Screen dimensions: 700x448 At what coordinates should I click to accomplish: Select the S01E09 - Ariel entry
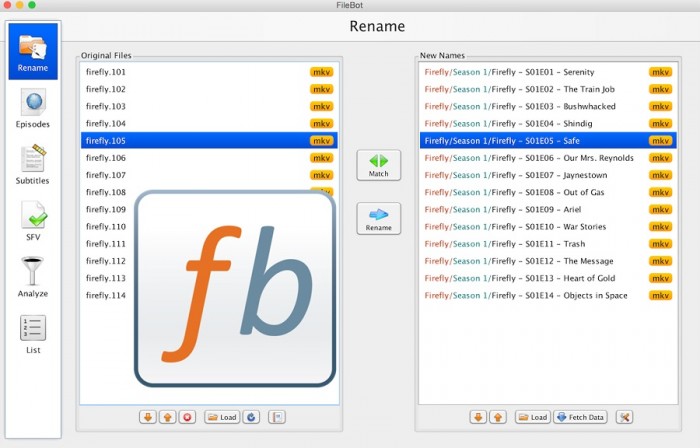[548, 209]
